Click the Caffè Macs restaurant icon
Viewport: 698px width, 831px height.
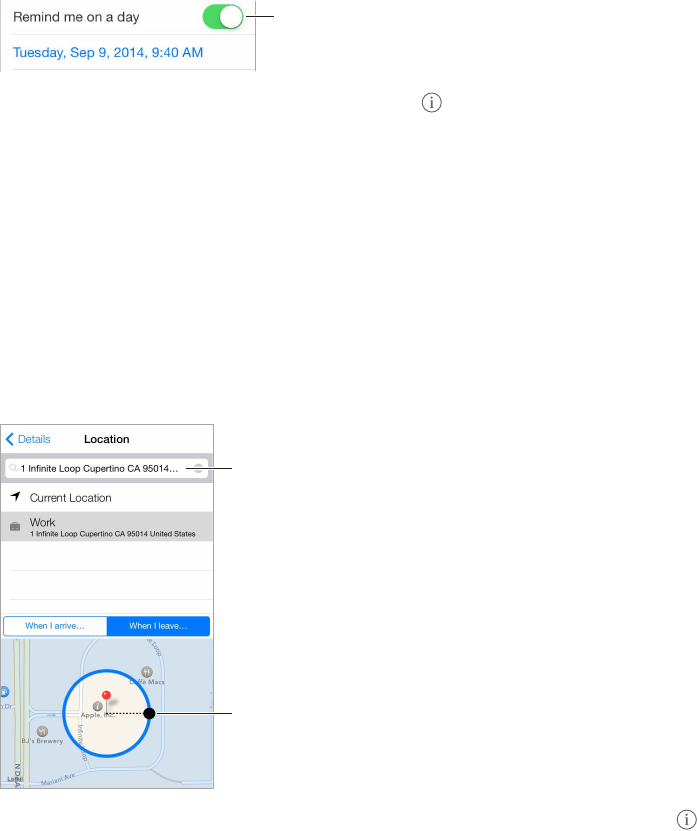click(x=147, y=672)
